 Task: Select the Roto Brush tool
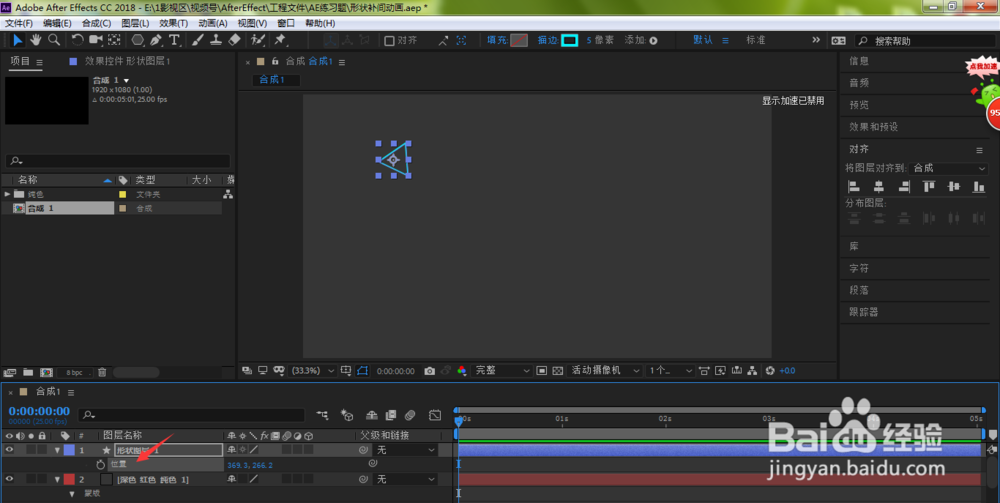[258, 40]
